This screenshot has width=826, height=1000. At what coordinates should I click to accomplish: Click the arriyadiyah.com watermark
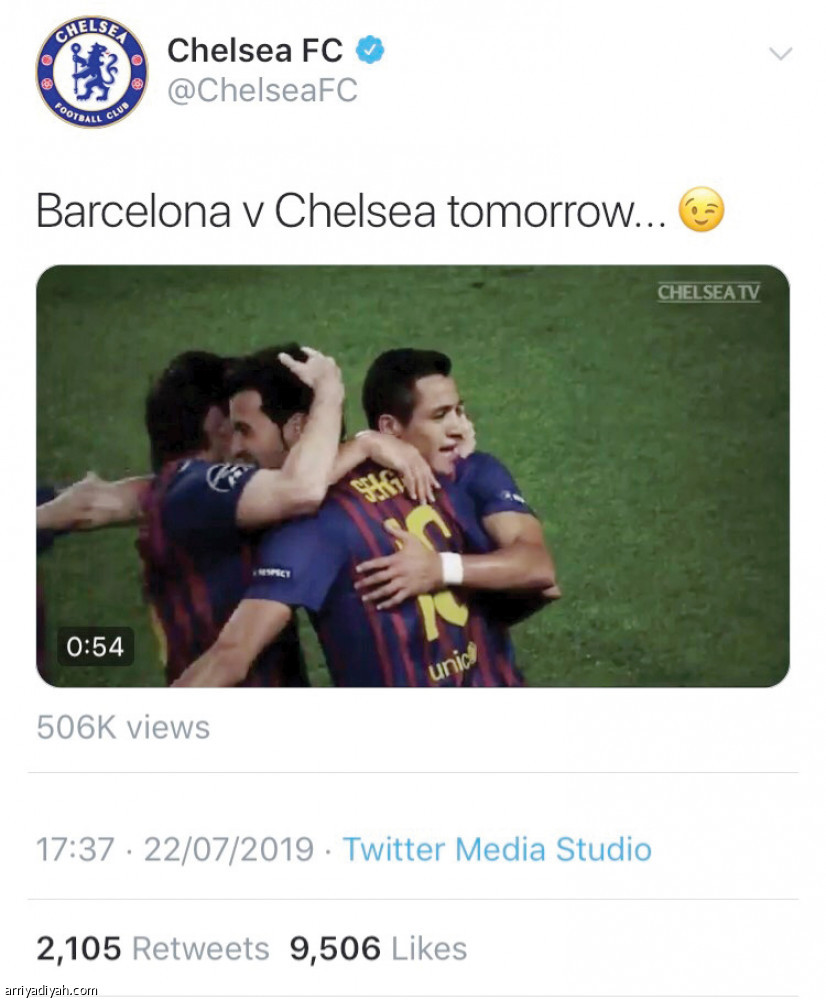click(50, 990)
